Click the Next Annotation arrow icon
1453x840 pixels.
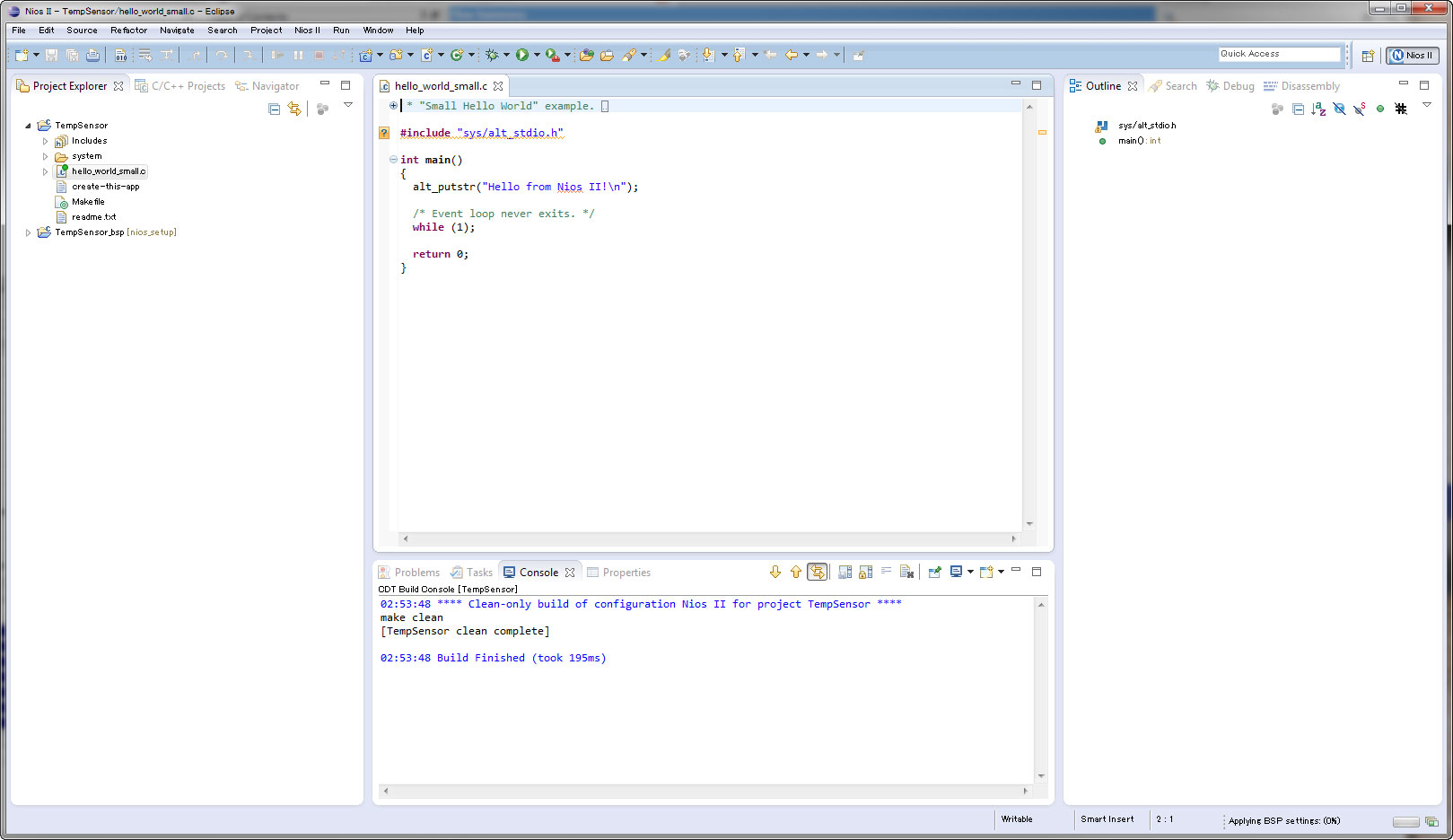click(708, 55)
